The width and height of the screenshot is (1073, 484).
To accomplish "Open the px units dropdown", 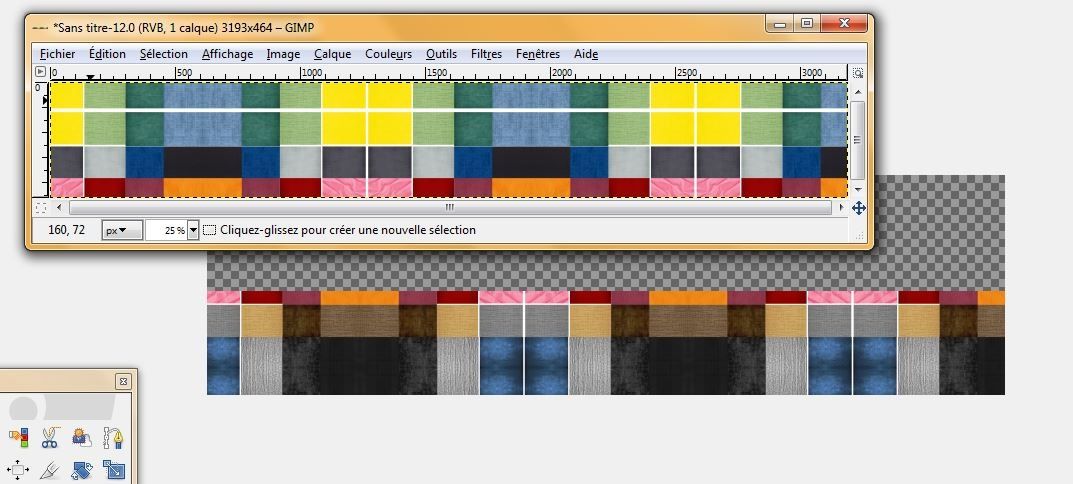I will [x=122, y=230].
